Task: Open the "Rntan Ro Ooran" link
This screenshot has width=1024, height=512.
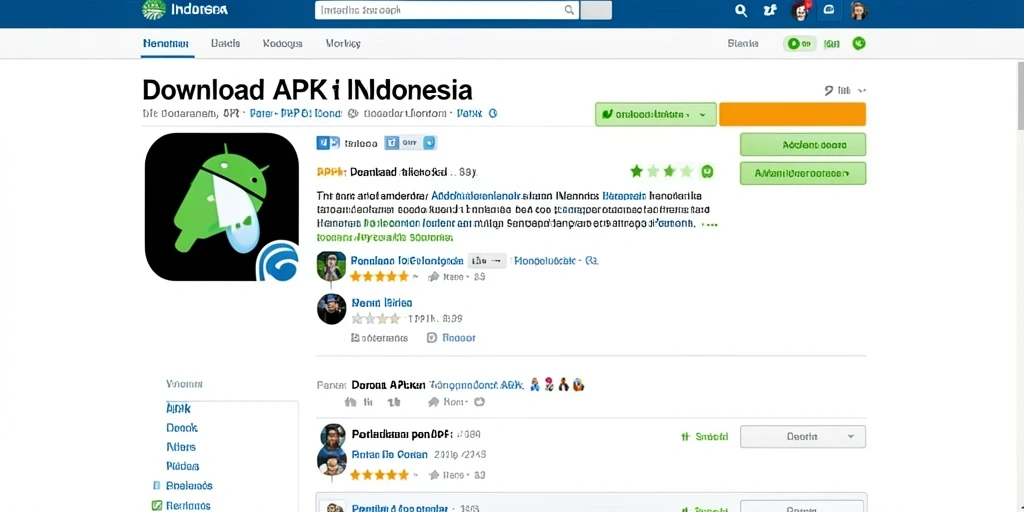Action: (390, 455)
